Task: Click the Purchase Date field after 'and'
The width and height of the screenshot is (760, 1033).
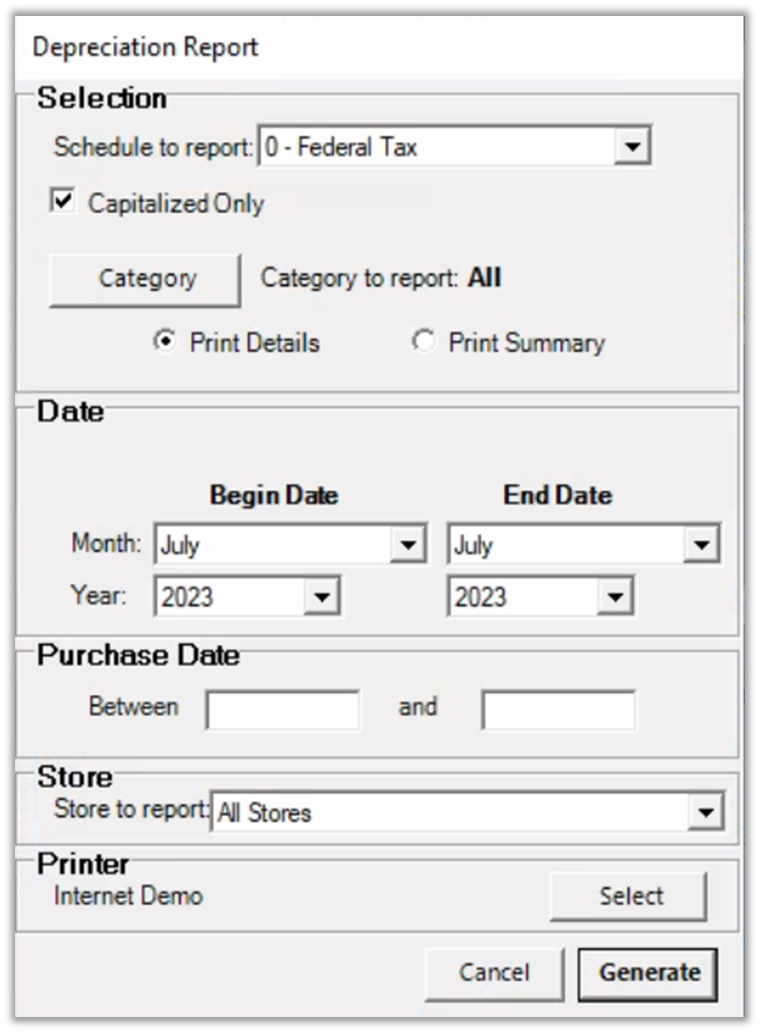Action: pos(558,710)
